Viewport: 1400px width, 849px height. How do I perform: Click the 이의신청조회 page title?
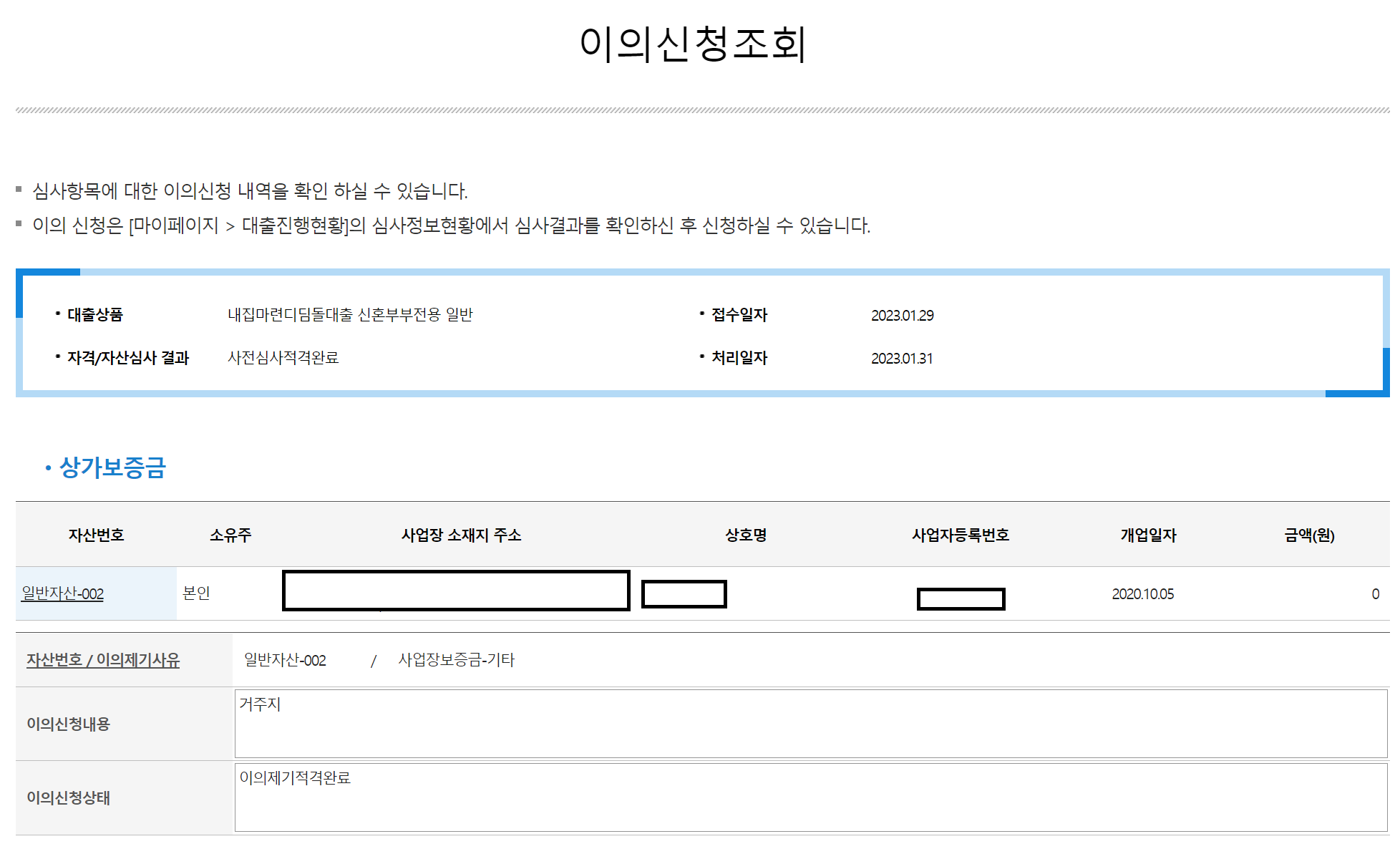(x=693, y=44)
